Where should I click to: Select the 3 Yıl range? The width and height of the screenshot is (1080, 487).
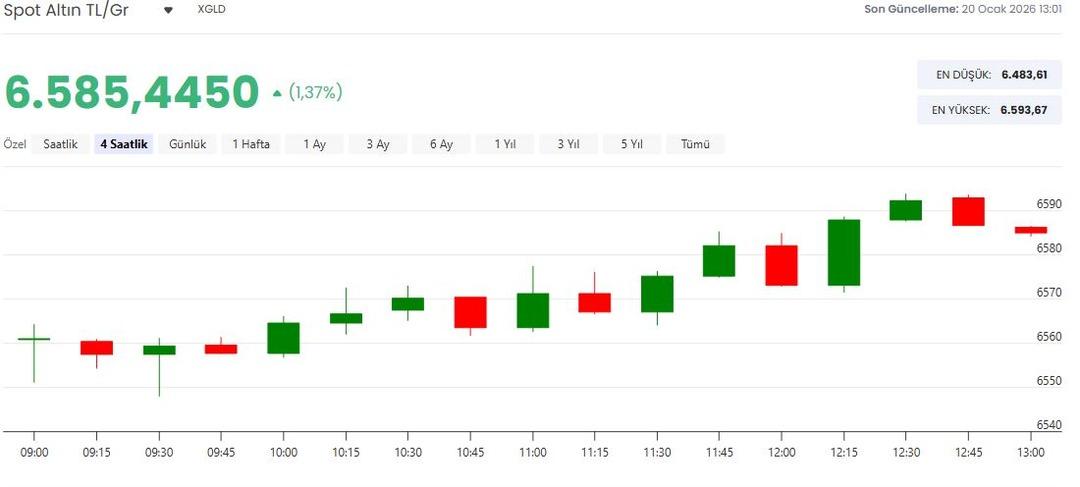pos(568,144)
